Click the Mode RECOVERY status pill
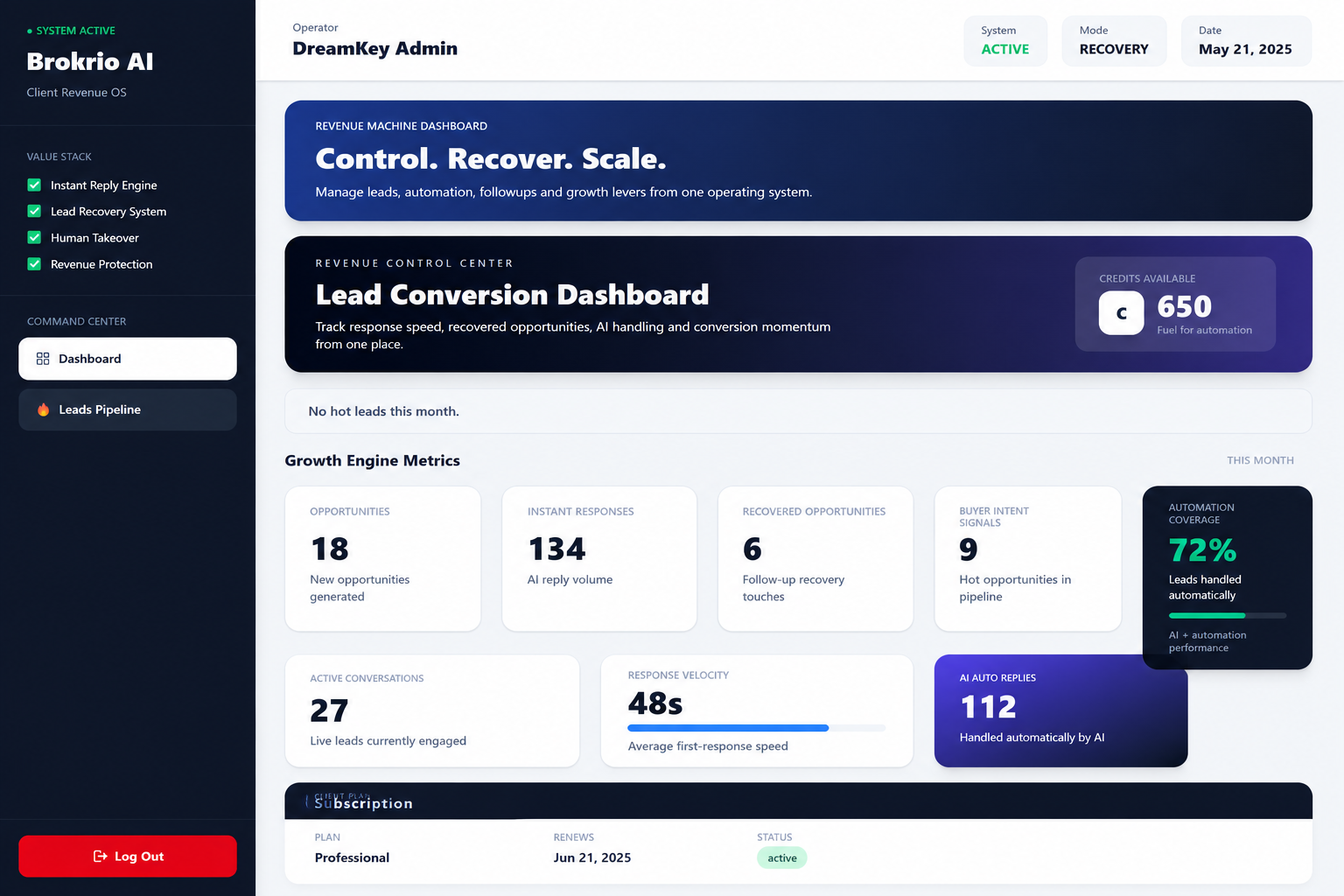The height and width of the screenshot is (896, 1344). tap(1114, 41)
